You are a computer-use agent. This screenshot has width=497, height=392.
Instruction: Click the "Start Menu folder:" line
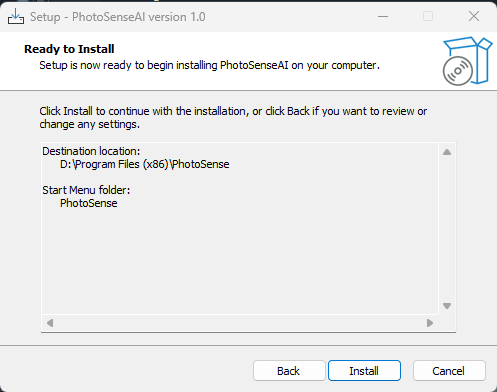86,190
